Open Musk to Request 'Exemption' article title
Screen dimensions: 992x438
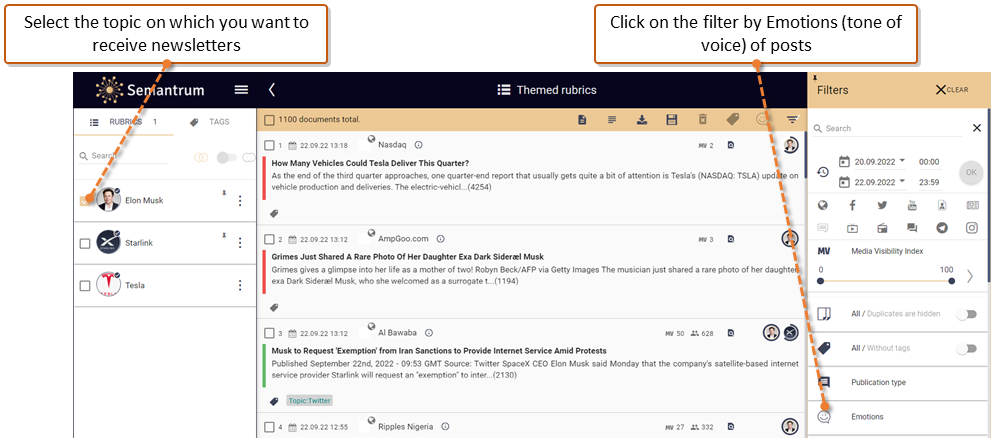pos(439,350)
